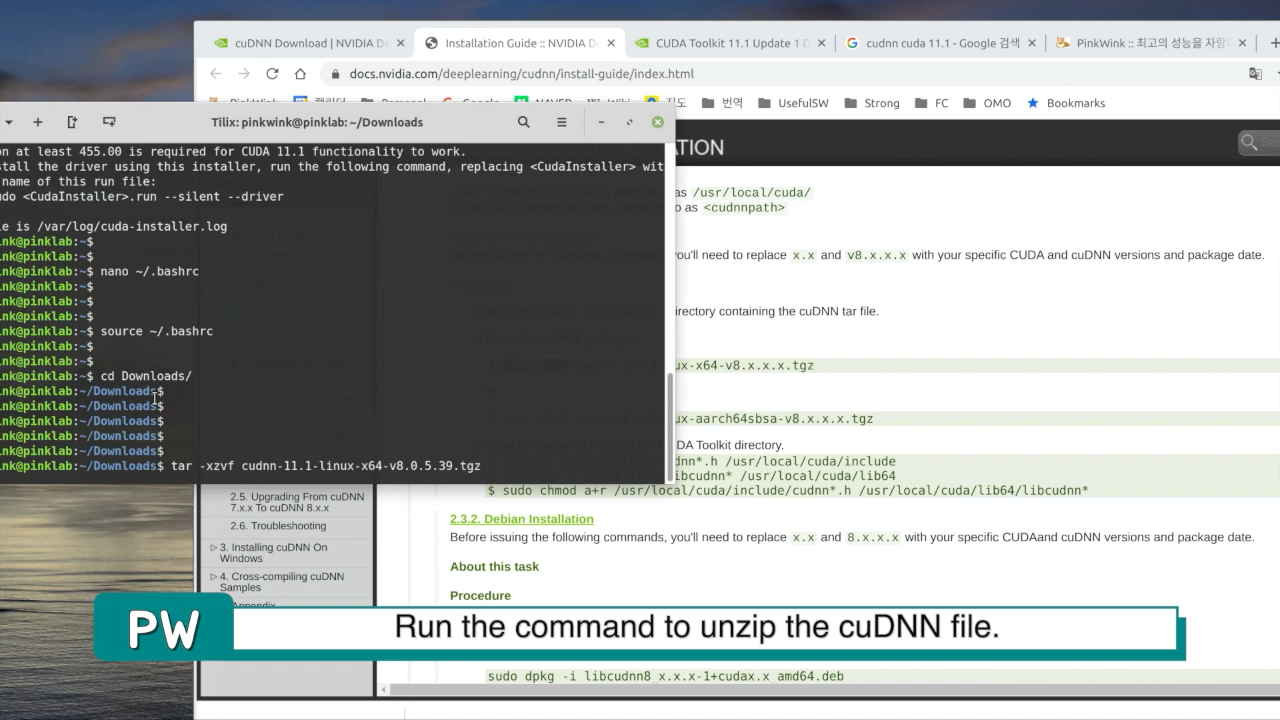Click the sudo dpkg -i libcudnn8 command
Image resolution: width=1280 pixels, height=720 pixels.
[665, 677]
